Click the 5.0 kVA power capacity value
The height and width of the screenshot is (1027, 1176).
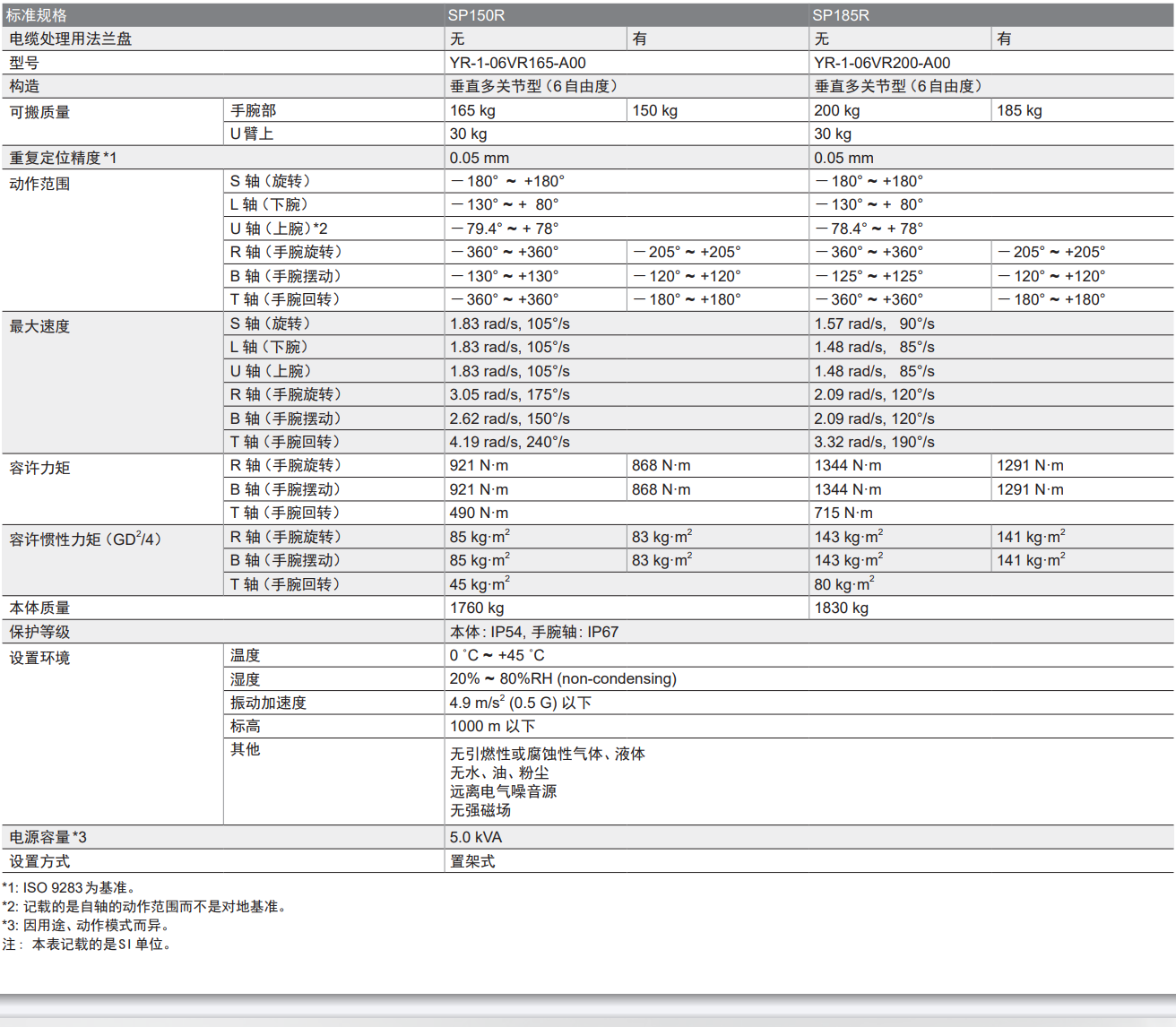(x=475, y=837)
